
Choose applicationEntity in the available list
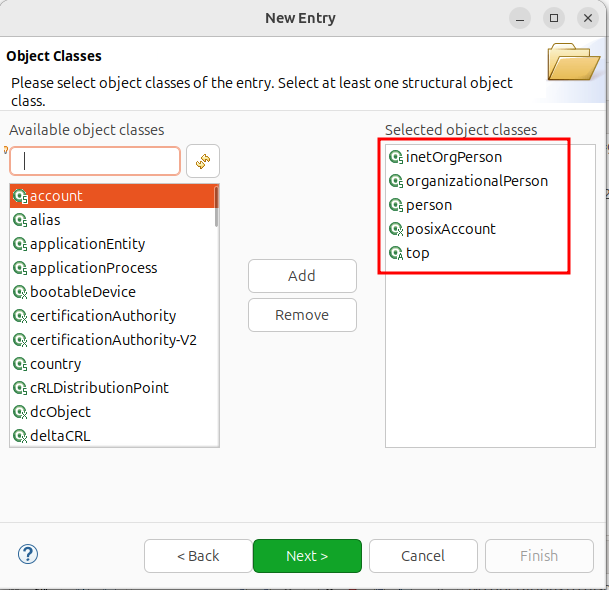click(87, 244)
